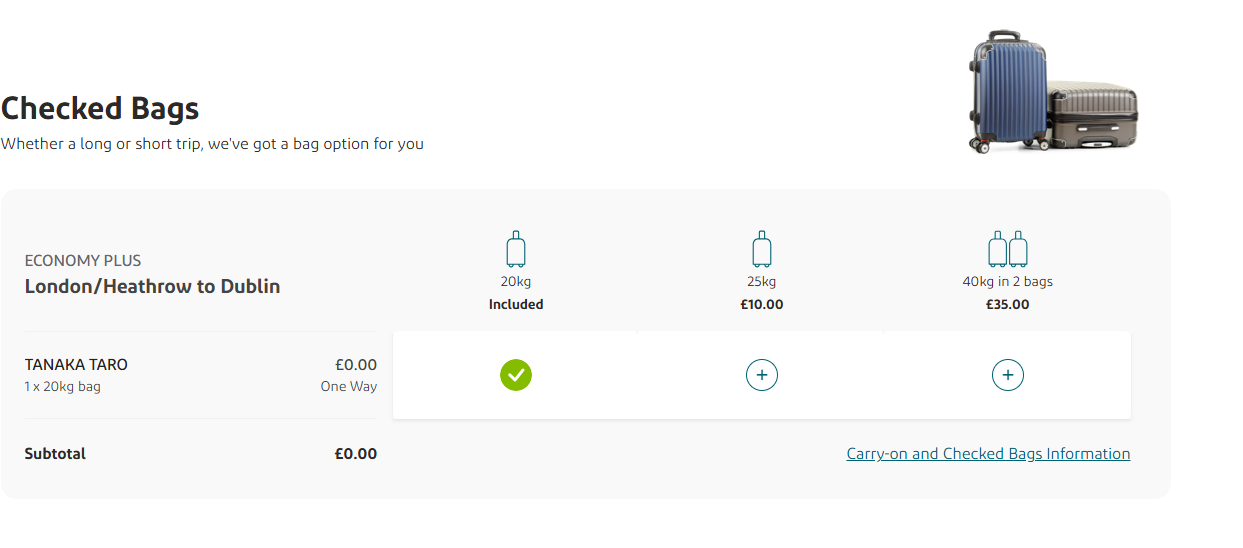This screenshot has width=1243, height=548.
Task: Select the £35.00 price label
Action: (1008, 304)
